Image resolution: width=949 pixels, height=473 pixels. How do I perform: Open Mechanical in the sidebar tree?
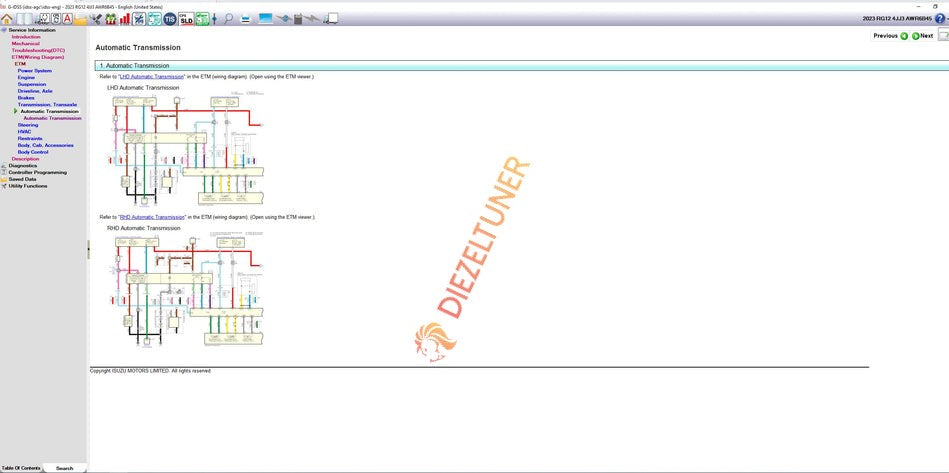coord(25,44)
